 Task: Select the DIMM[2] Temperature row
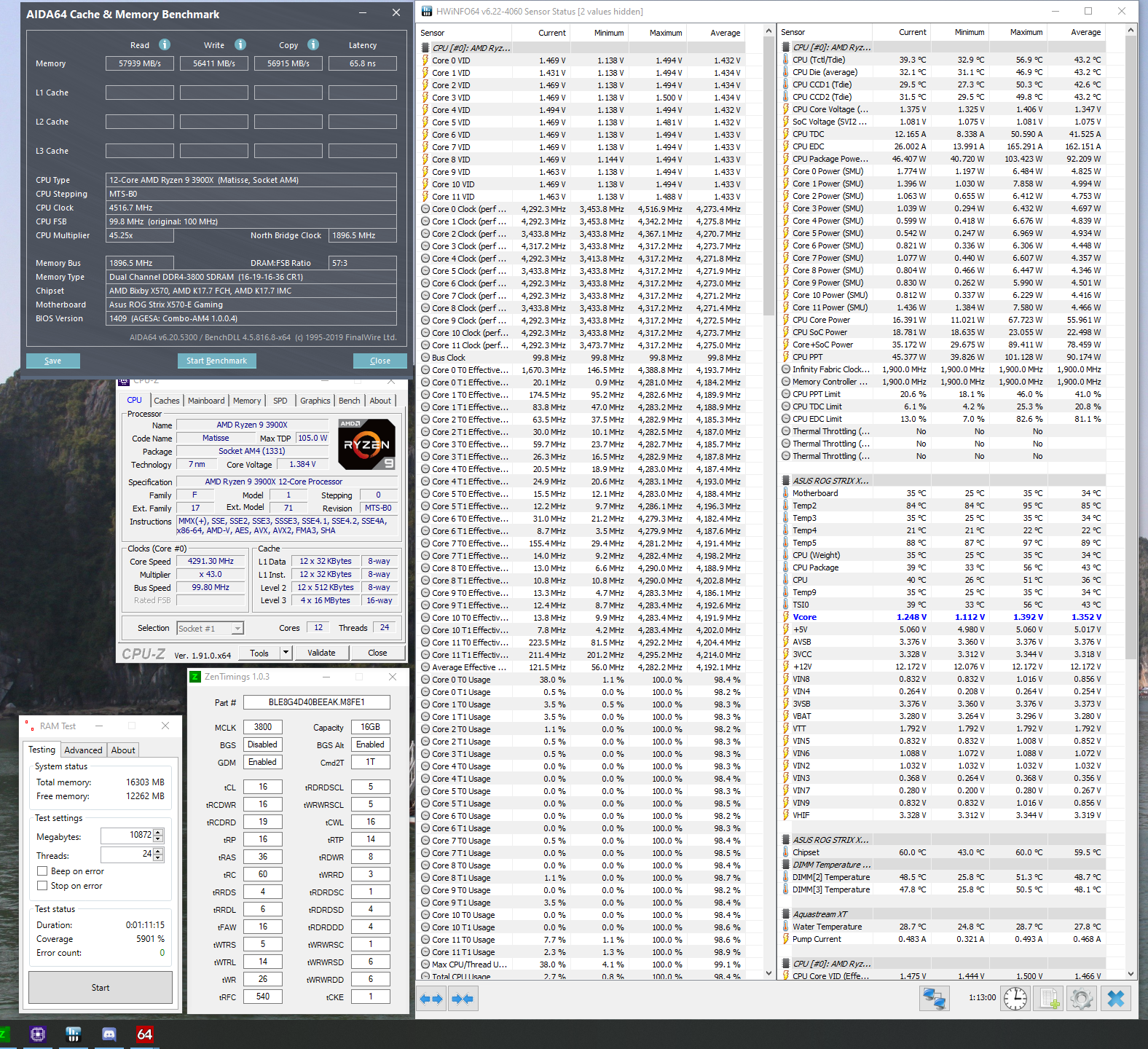point(944,877)
